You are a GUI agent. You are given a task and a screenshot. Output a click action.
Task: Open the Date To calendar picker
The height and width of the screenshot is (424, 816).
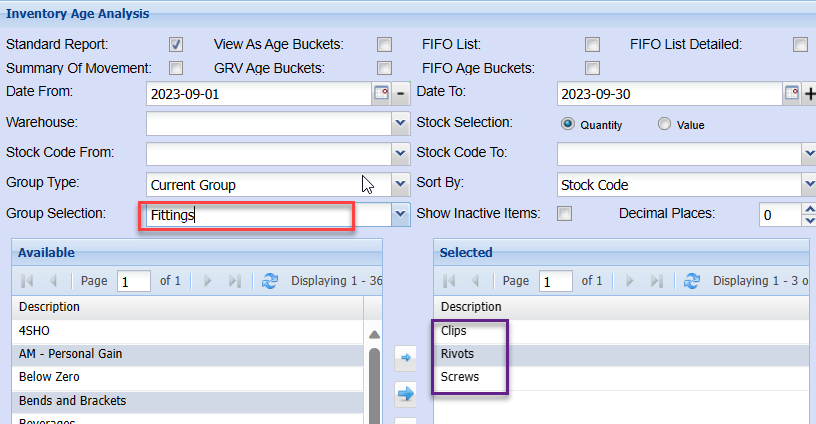(792, 94)
